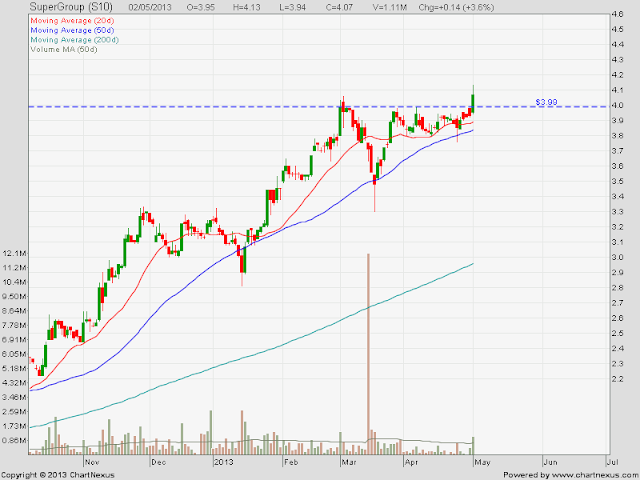Click the Copyright © 2013 ChartNexus text
Screen dimensions: 640x480
point(58,475)
